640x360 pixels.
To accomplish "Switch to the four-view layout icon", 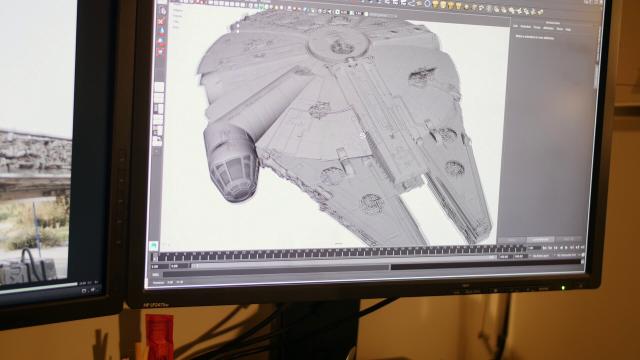I will (x=159, y=98).
